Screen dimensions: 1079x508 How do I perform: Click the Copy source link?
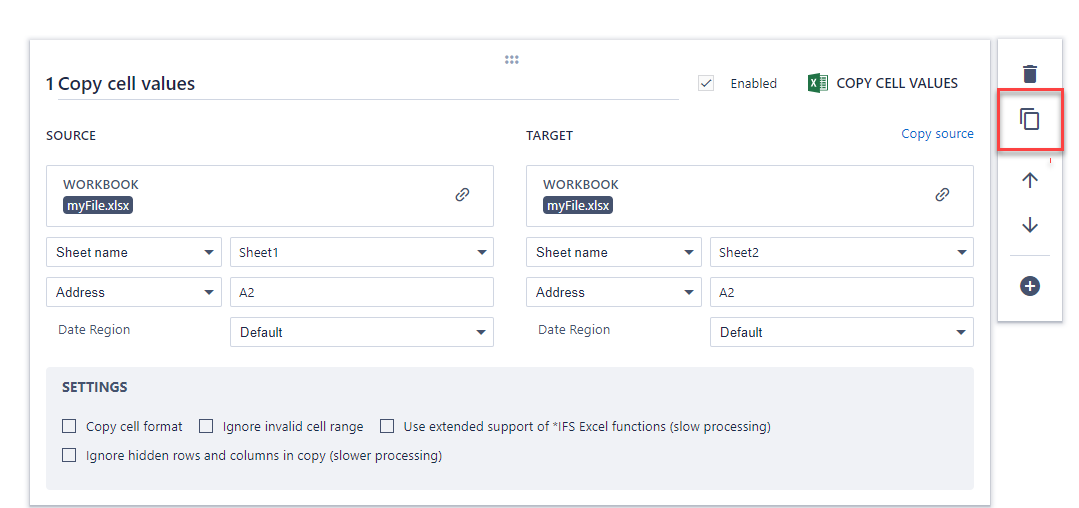coord(937,134)
